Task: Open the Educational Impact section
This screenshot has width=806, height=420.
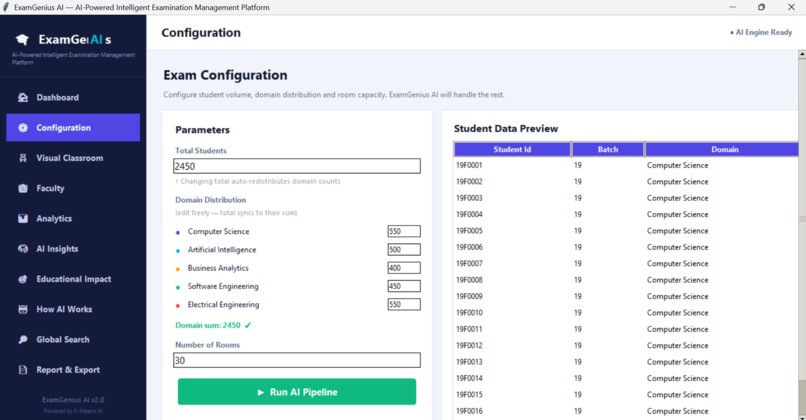Action: (x=73, y=279)
